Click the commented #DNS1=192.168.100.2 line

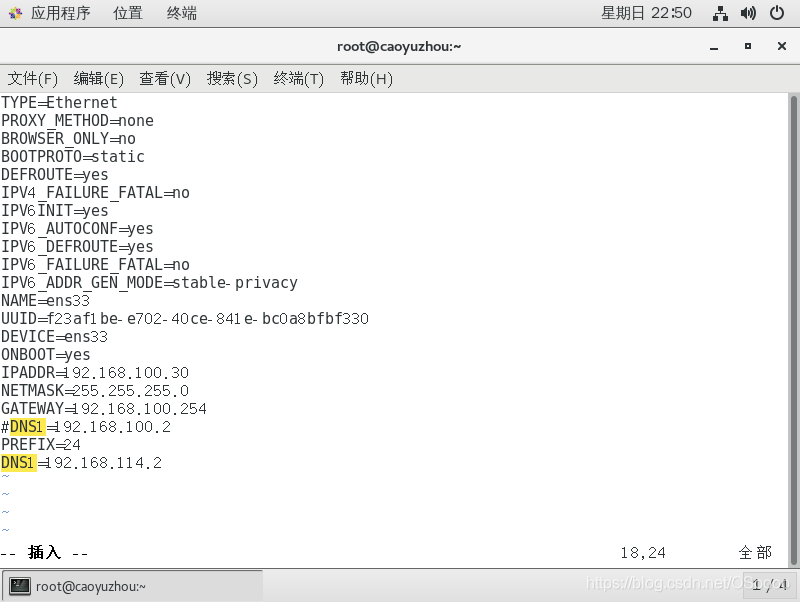coord(86,427)
